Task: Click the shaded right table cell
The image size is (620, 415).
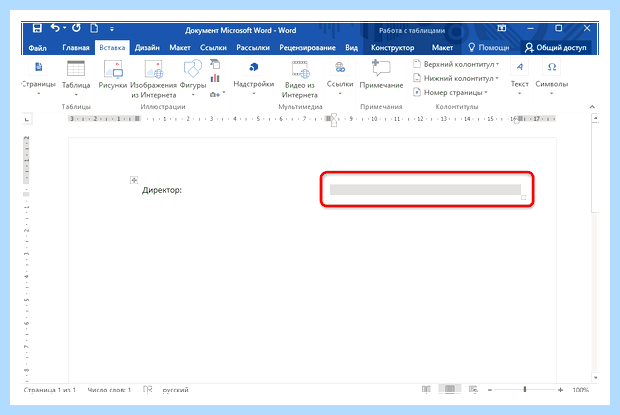Action: click(425, 190)
